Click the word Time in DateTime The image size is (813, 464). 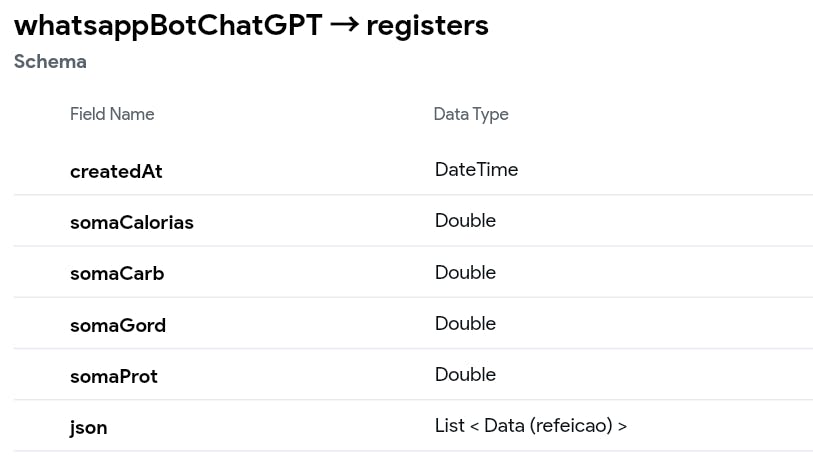(498, 170)
